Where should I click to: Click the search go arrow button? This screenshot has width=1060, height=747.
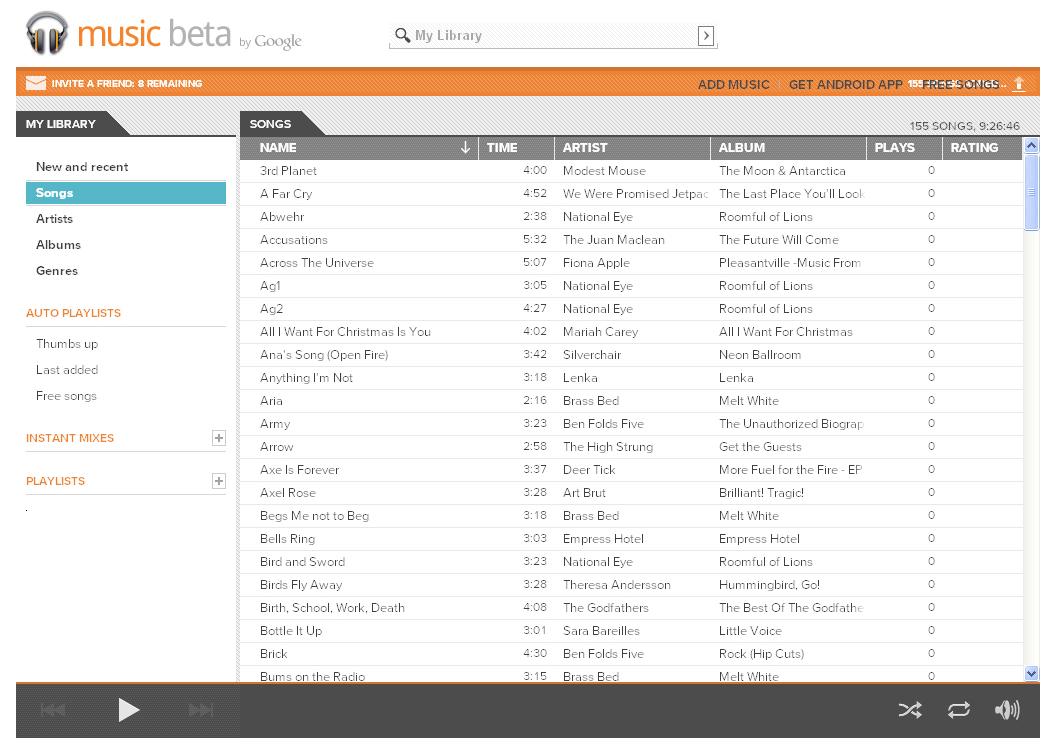[x=706, y=36]
